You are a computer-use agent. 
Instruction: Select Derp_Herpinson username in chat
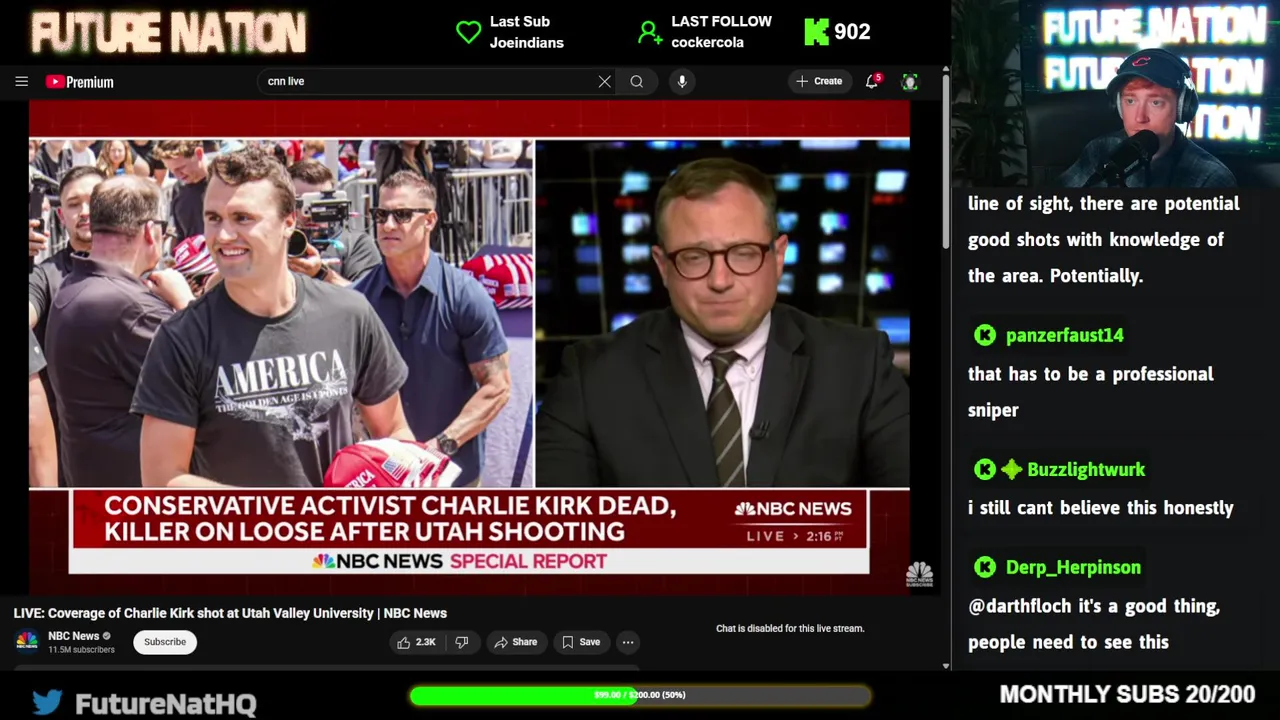tap(1073, 567)
